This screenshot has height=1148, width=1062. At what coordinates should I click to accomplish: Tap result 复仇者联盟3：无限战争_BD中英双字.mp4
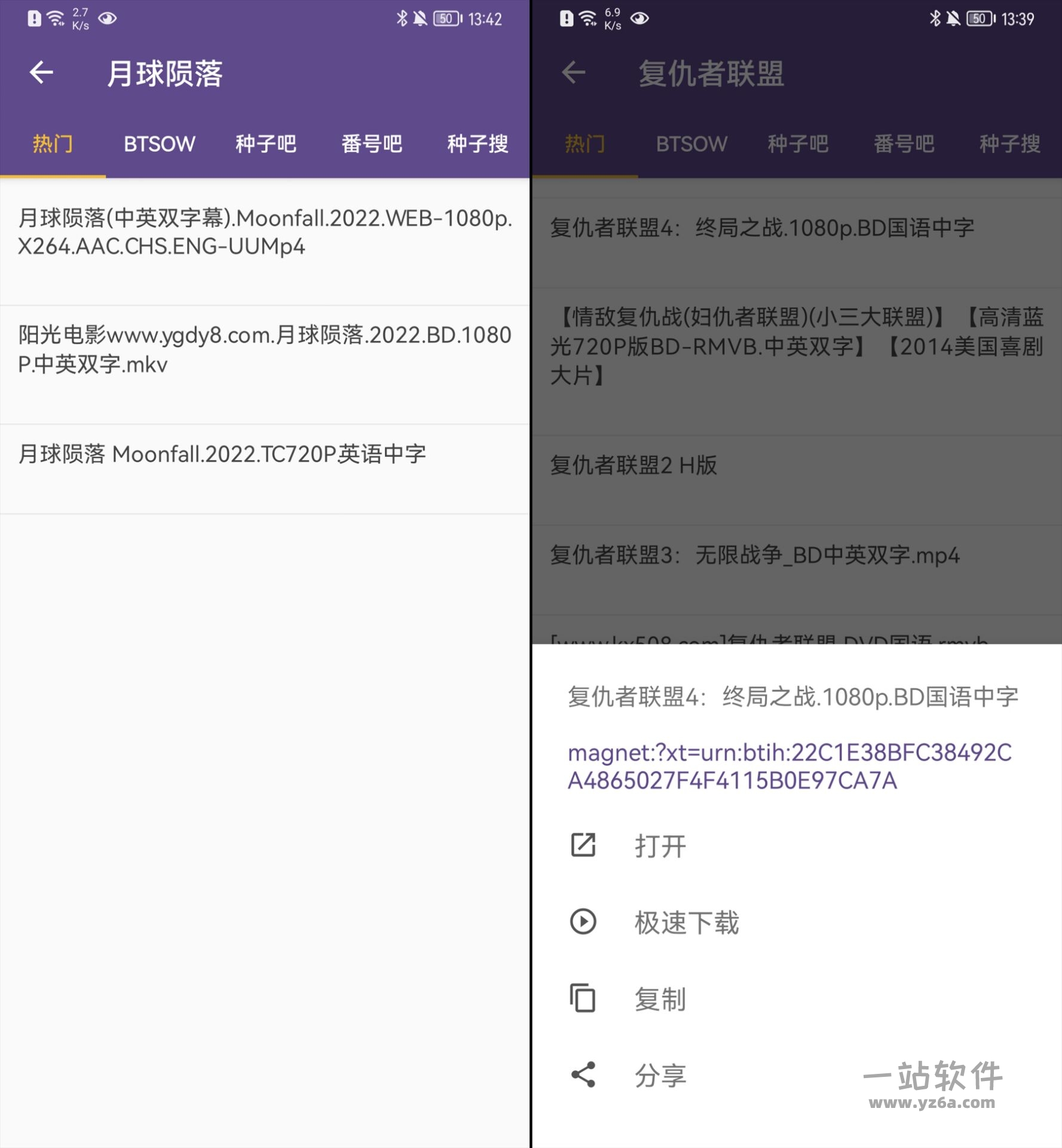click(797, 570)
